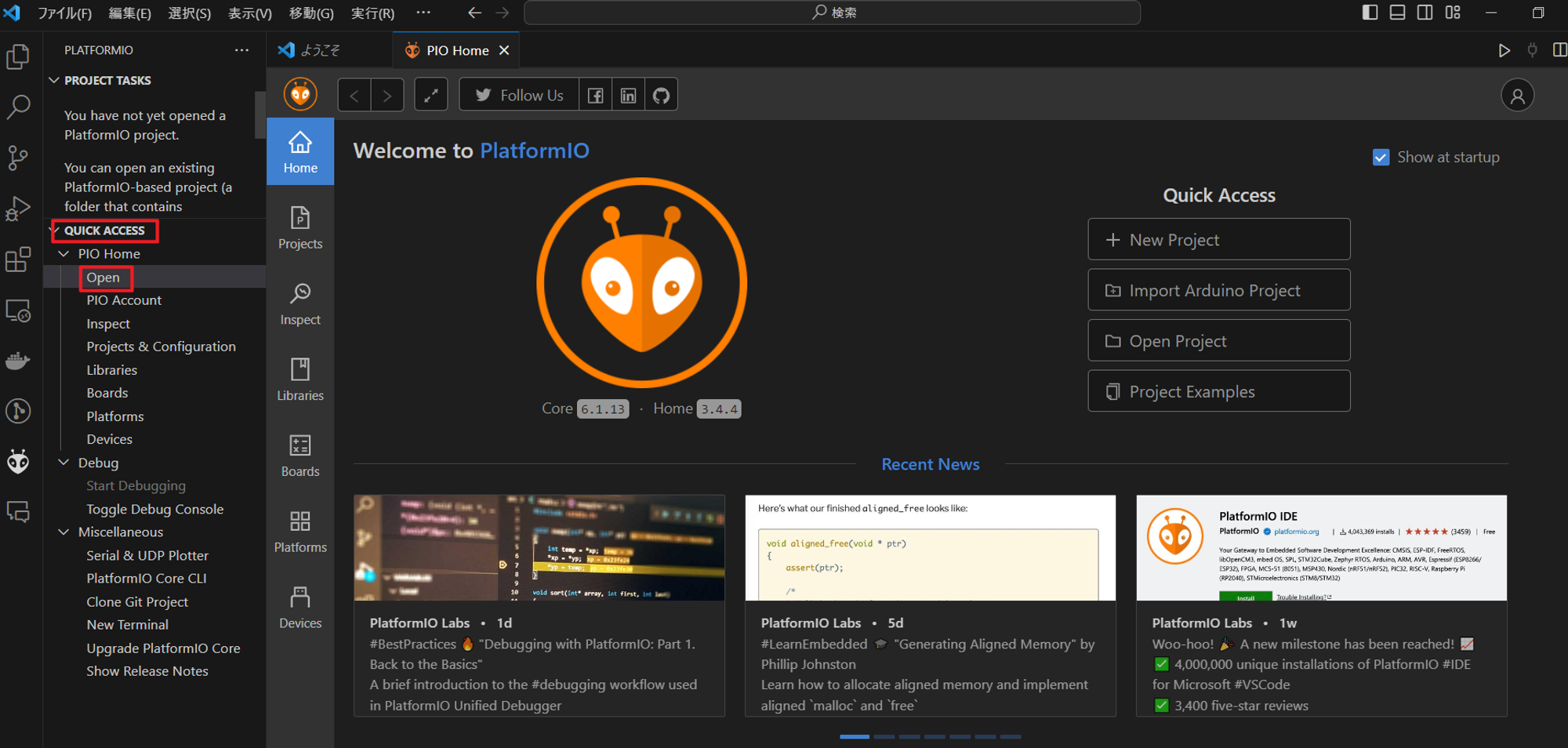Close the PIO Home tab
Image resolution: width=1568 pixels, height=748 pixels.
click(504, 50)
